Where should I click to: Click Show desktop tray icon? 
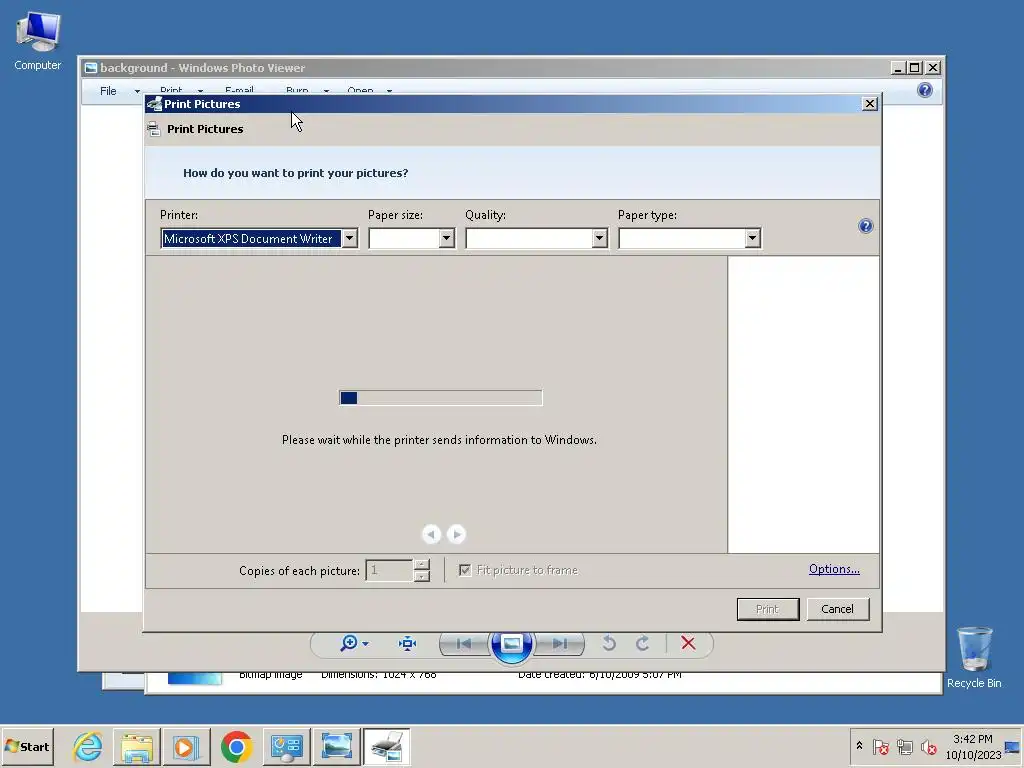[1013, 746]
